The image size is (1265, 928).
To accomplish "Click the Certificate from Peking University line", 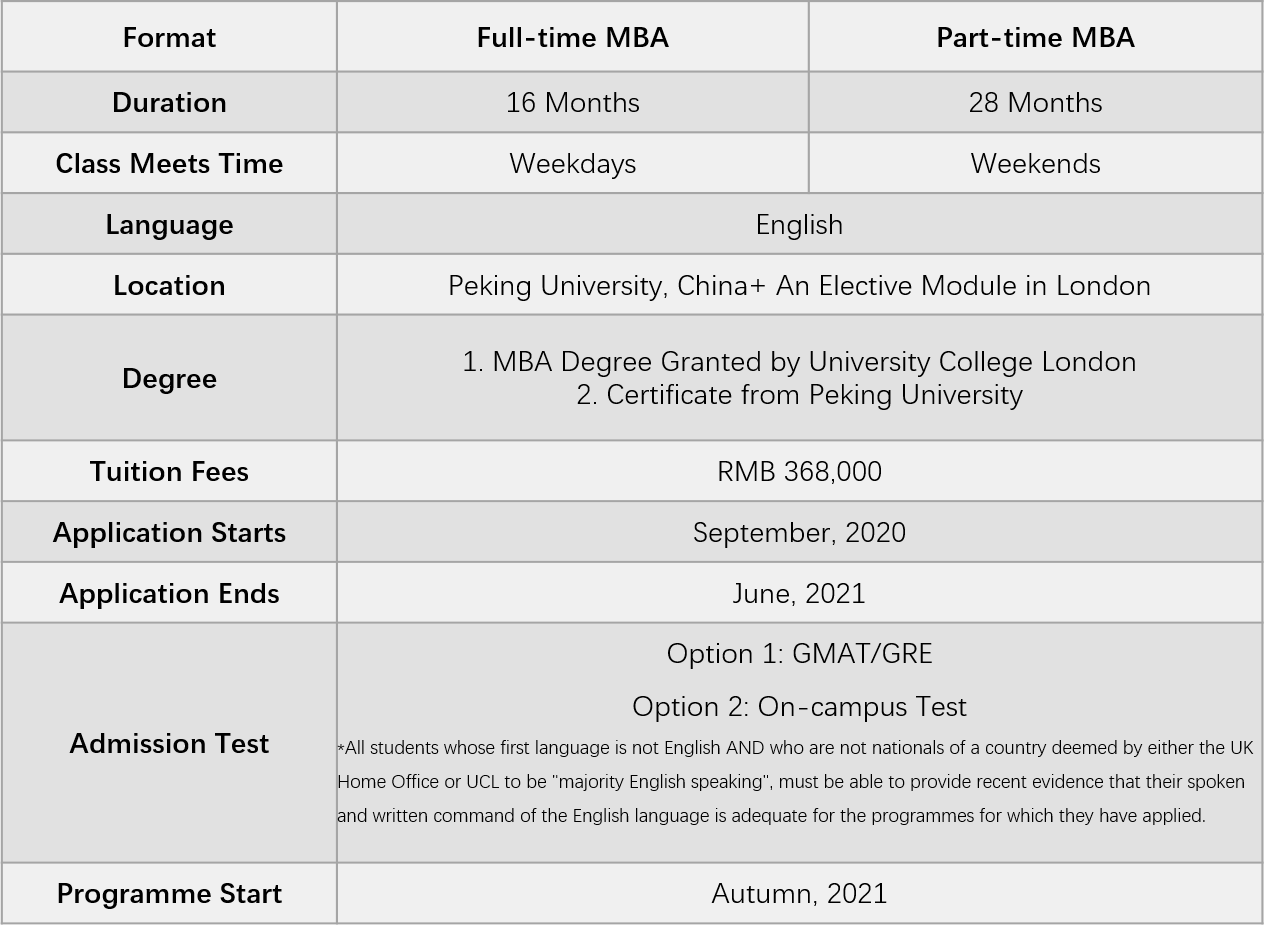I will (799, 395).
